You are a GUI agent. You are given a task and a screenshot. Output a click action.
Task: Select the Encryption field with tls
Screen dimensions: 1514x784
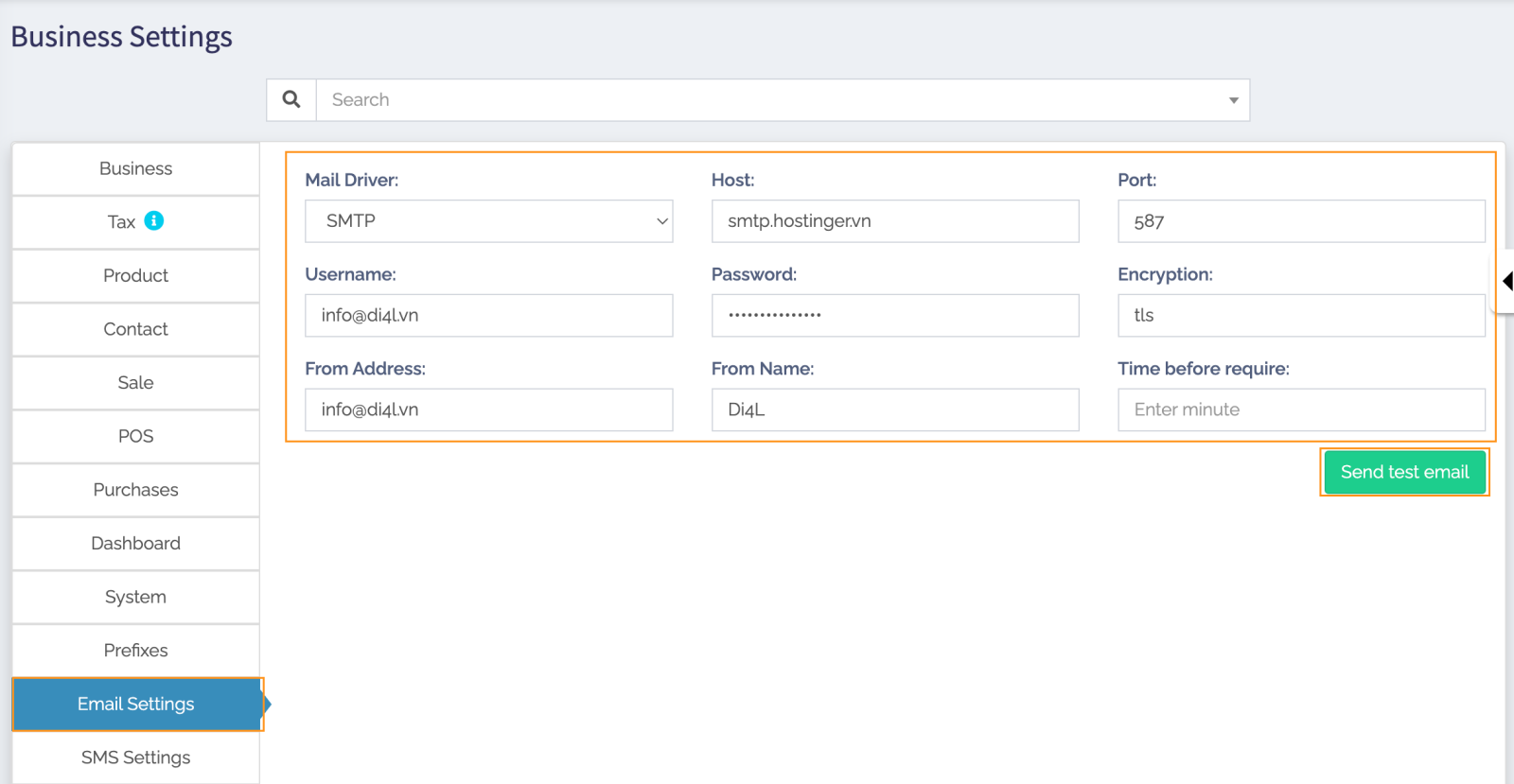click(x=1300, y=315)
